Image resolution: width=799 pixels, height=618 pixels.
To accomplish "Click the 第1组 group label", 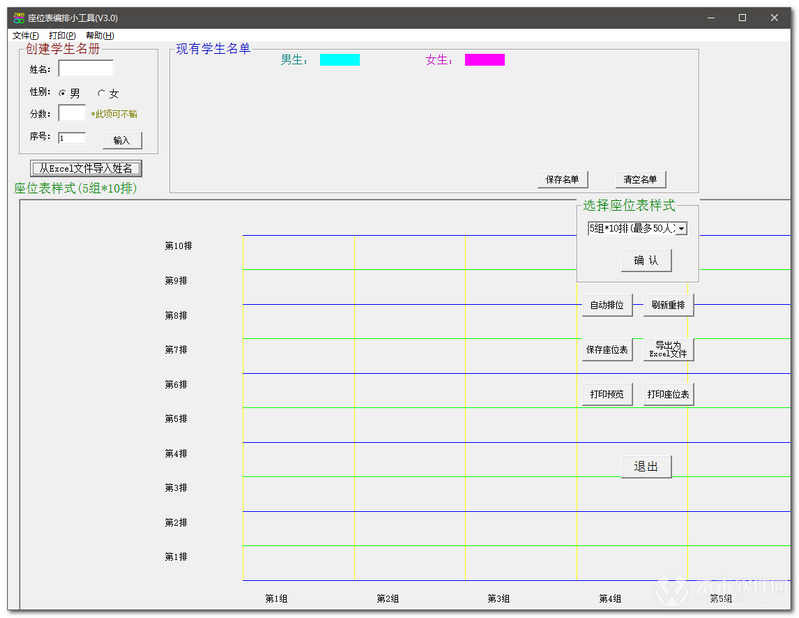I will [276, 599].
